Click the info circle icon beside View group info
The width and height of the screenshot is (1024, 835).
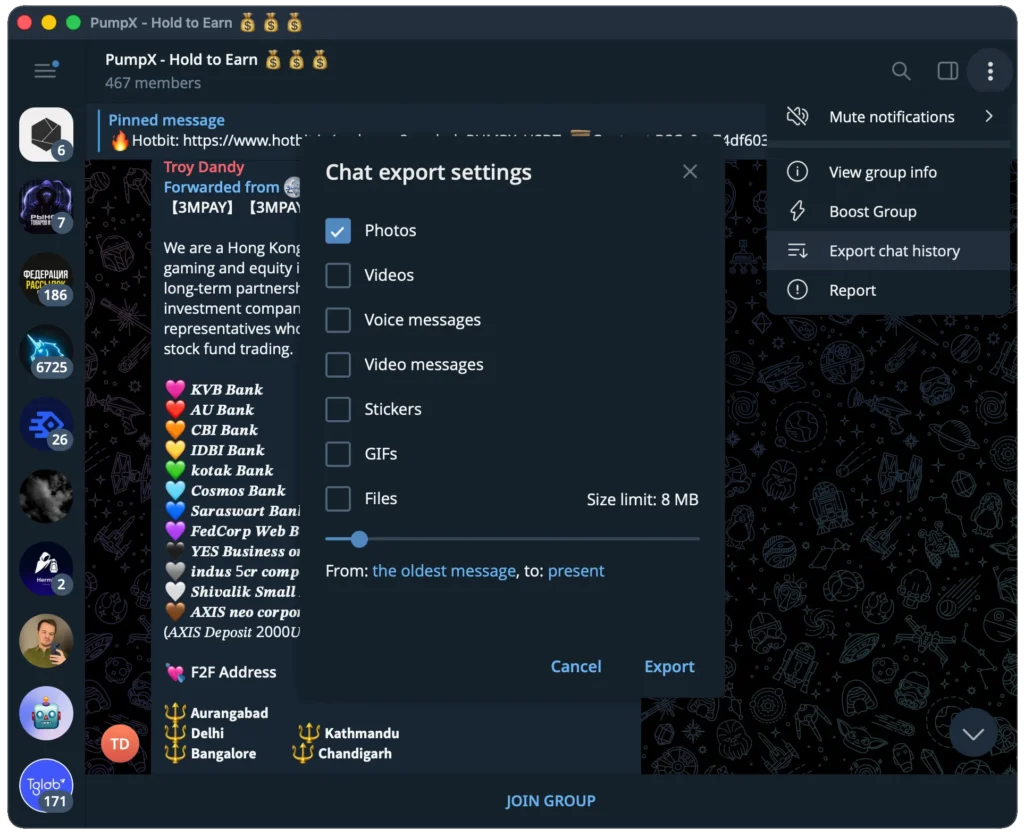tap(797, 172)
